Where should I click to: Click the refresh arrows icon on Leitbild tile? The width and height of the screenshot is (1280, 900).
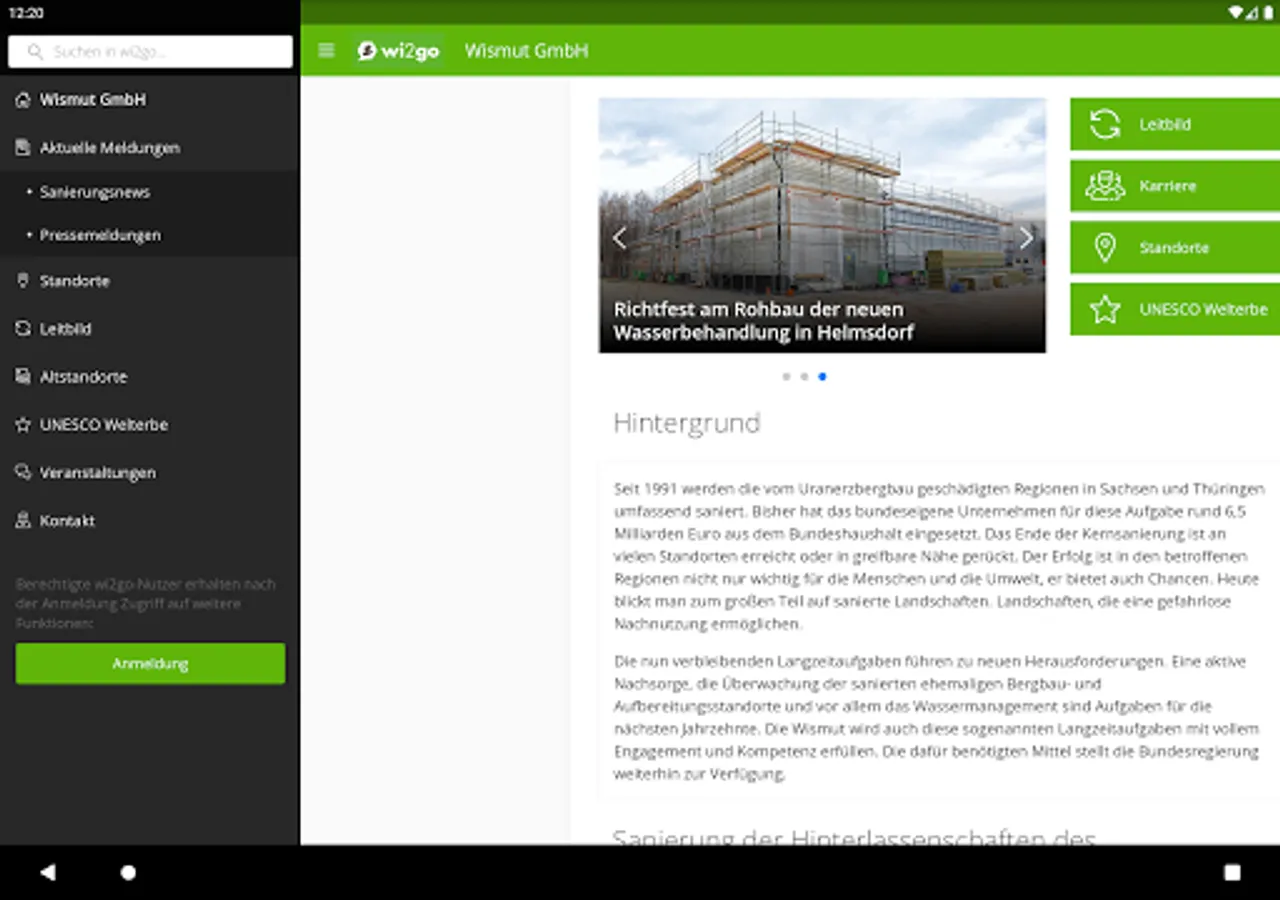1105,125
